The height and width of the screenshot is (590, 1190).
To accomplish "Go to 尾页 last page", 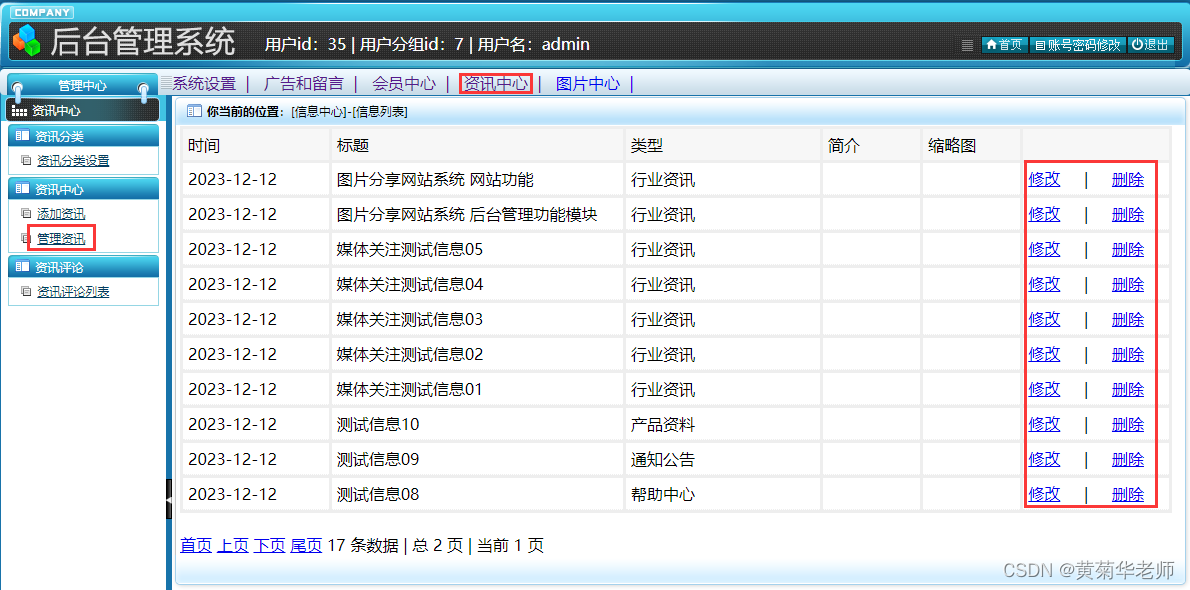I will (306, 545).
